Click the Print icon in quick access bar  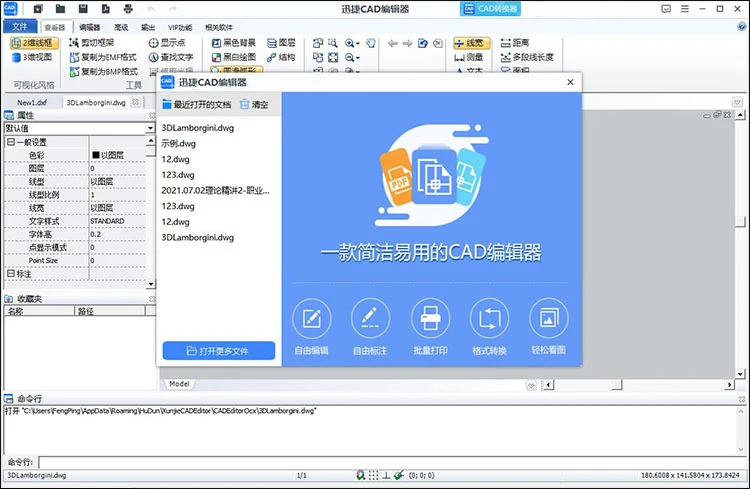128,9
